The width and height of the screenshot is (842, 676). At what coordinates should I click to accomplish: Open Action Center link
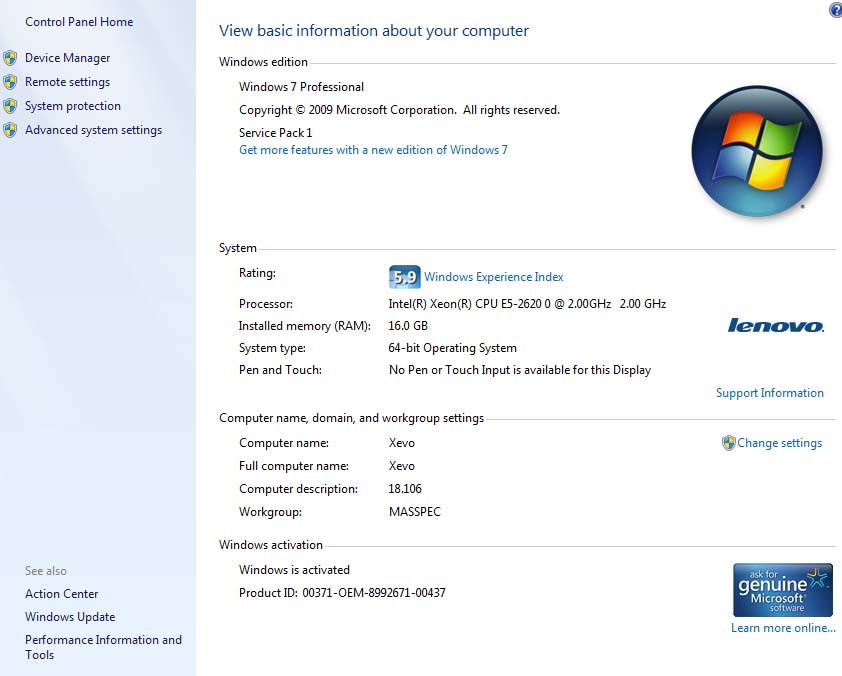point(61,594)
